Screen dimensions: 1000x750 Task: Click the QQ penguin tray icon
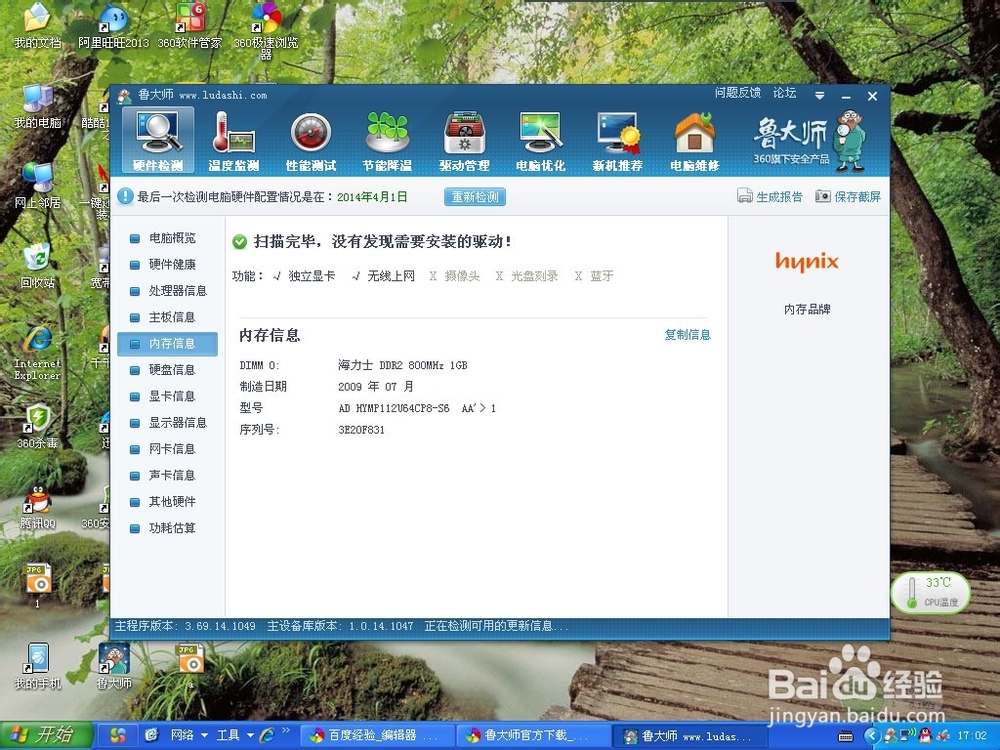click(x=925, y=736)
